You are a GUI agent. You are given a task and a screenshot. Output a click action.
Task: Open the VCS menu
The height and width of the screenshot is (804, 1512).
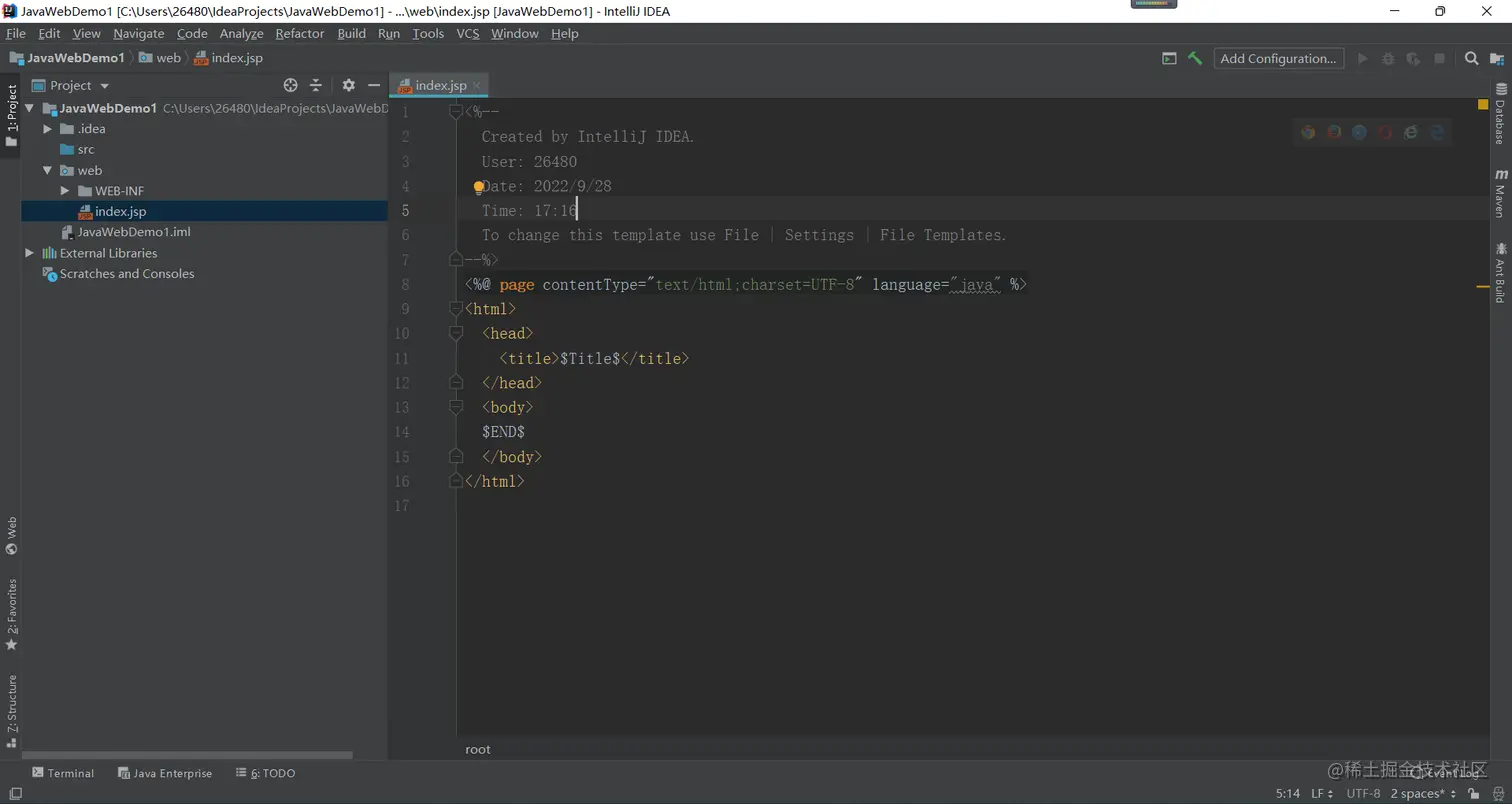point(468,33)
